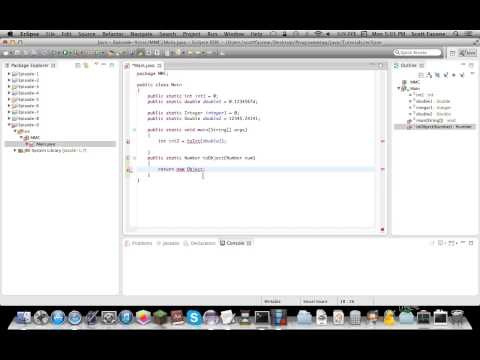The width and height of the screenshot is (480, 360).
Task: Click error marker on toInt line gutter
Action: (128, 142)
